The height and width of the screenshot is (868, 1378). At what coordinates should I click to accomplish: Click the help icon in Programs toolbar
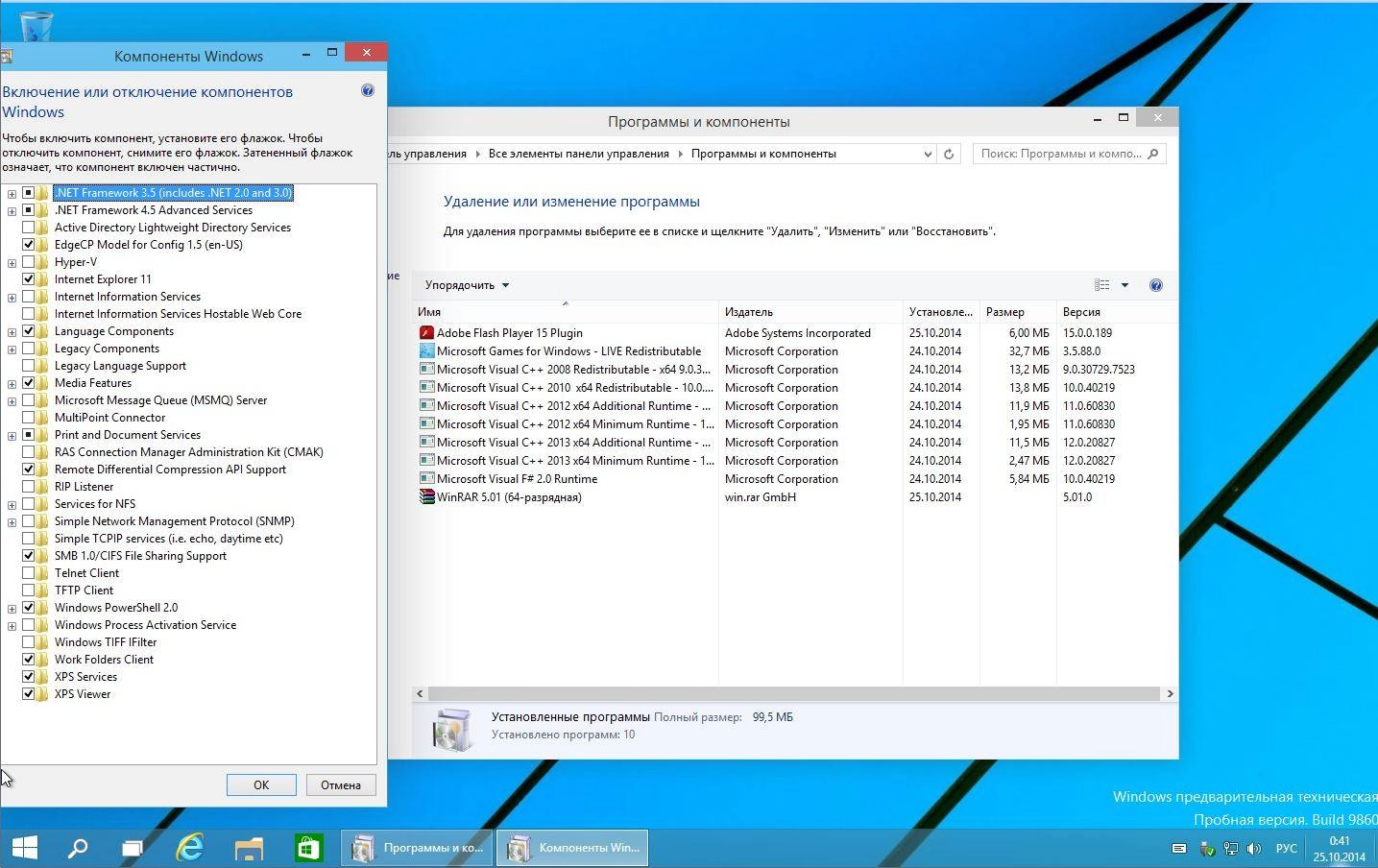tap(1156, 285)
